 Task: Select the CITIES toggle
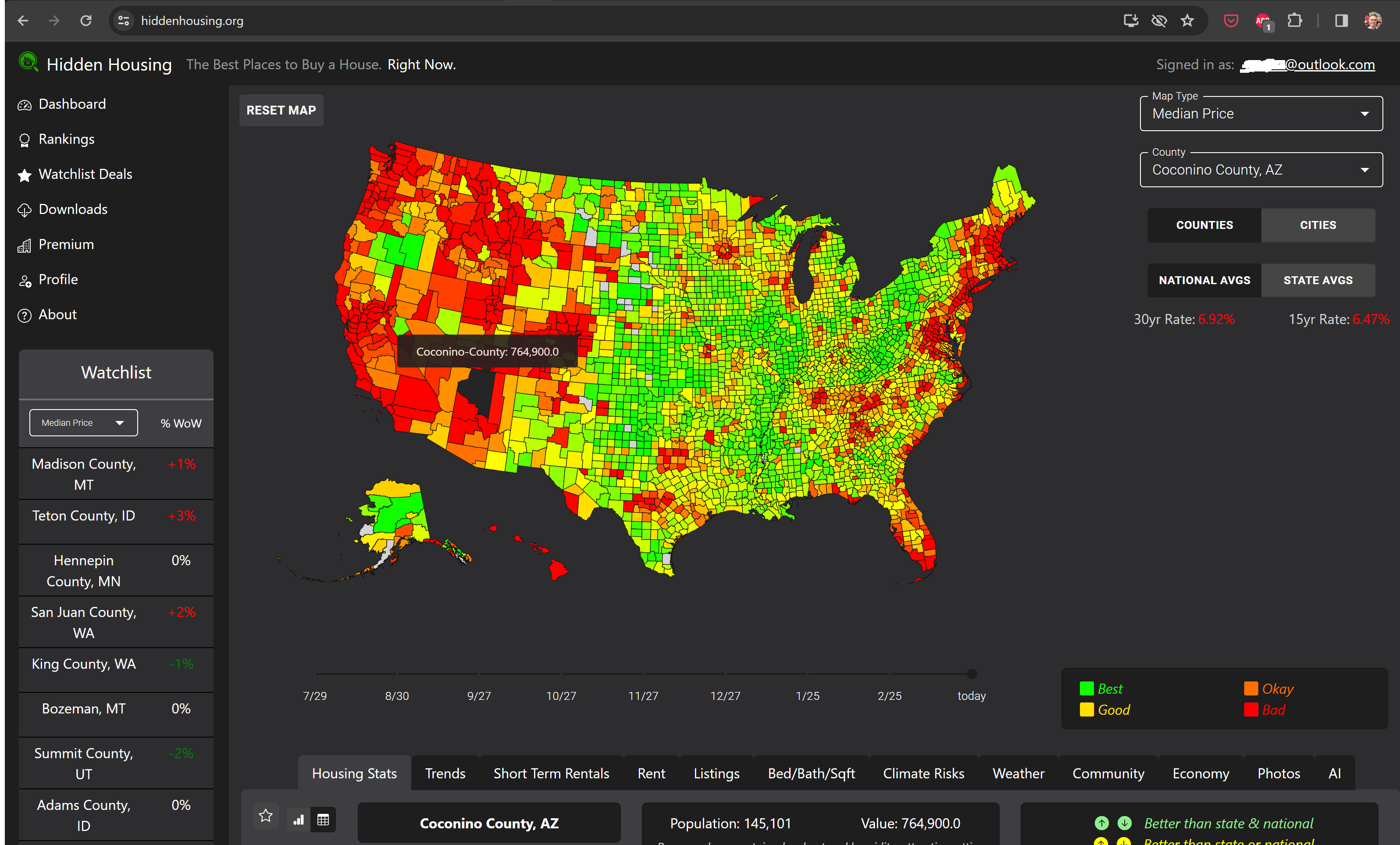[x=1318, y=225]
